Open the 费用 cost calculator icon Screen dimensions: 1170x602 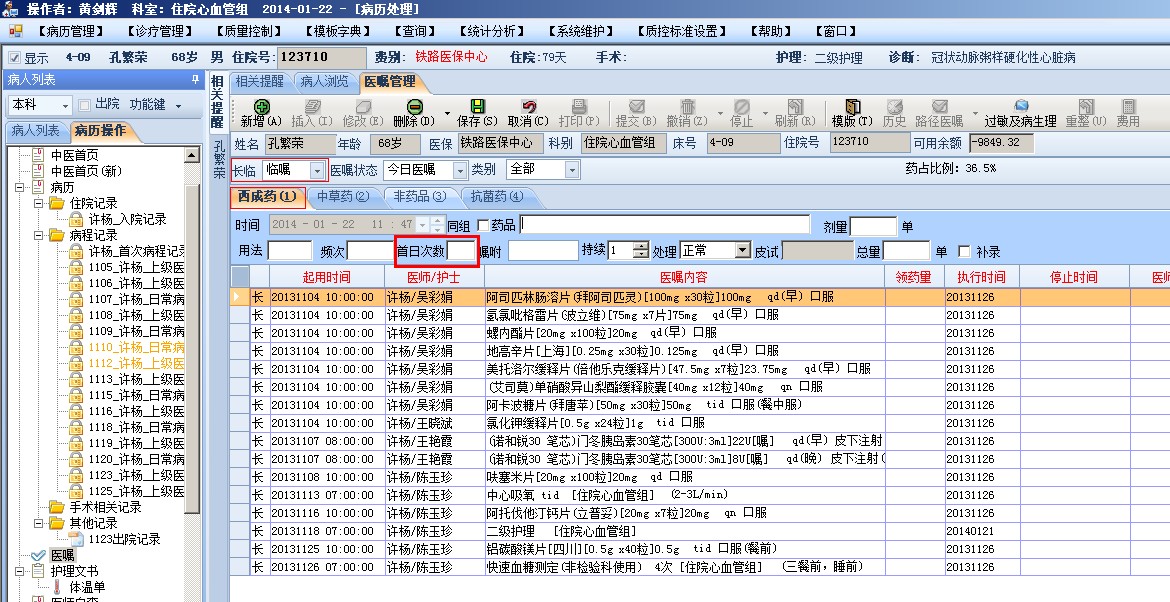pyautogui.click(x=1128, y=107)
